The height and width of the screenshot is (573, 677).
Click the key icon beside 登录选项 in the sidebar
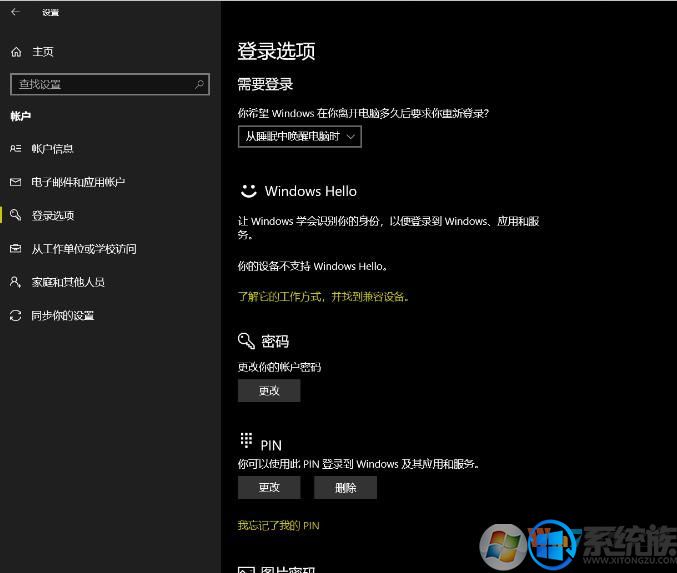coord(16,215)
